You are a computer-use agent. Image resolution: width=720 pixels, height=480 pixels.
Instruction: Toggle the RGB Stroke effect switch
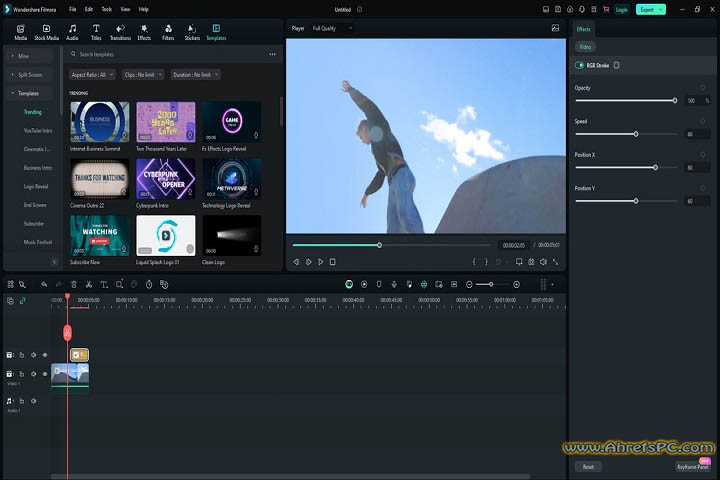(579, 65)
